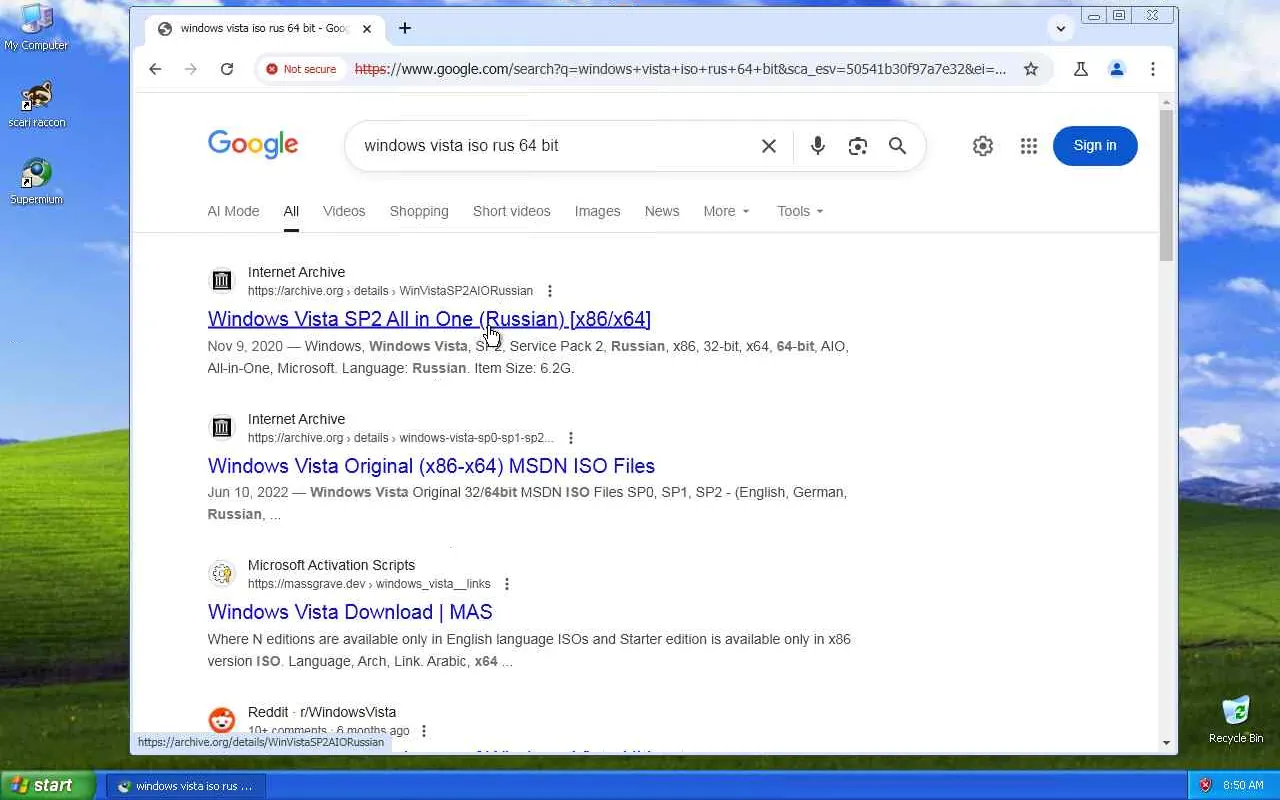Switch to the Images tab
1280x800 pixels.
point(597,211)
